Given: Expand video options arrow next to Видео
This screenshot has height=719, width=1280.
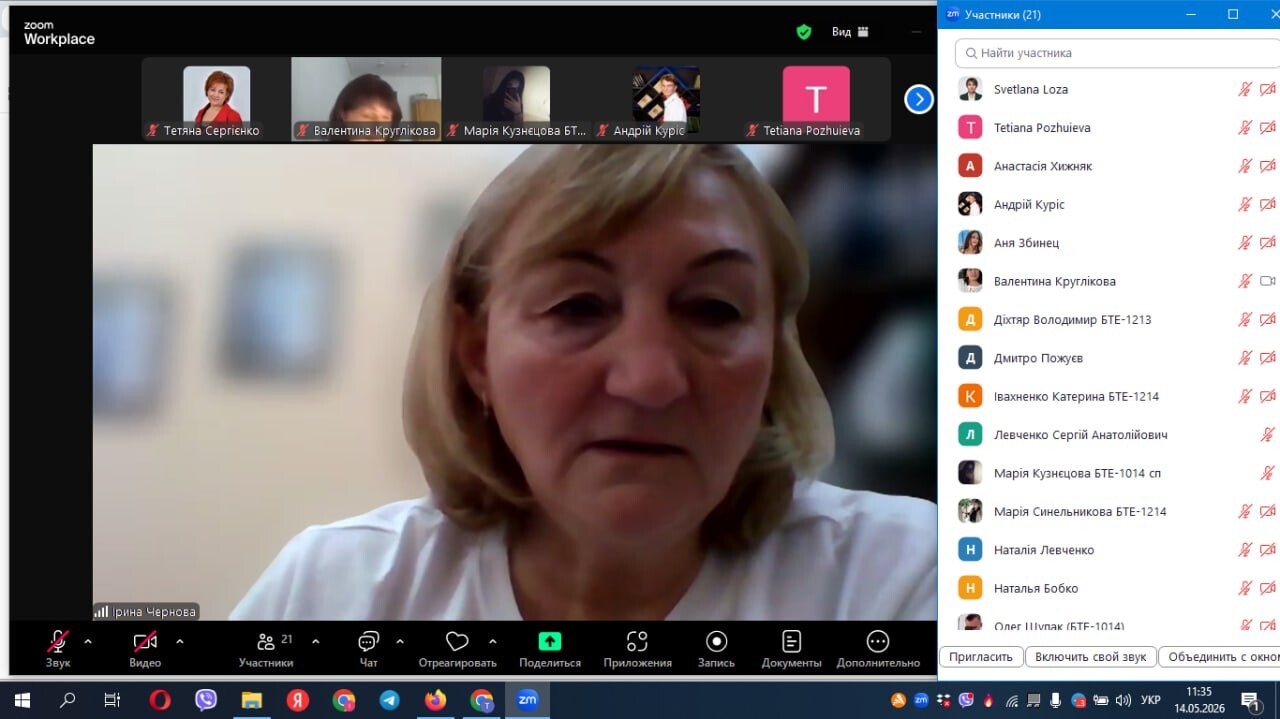Looking at the screenshot, I should pyautogui.click(x=180, y=641).
